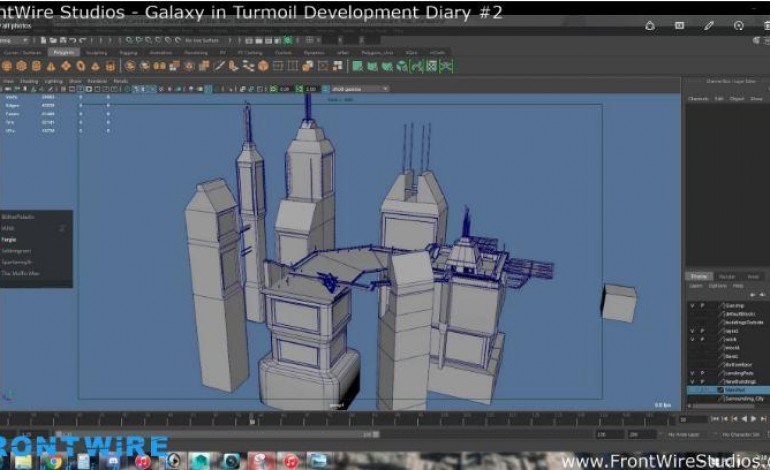
Task: Toggle visibility V for the light2 layer
Action: pos(690,330)
